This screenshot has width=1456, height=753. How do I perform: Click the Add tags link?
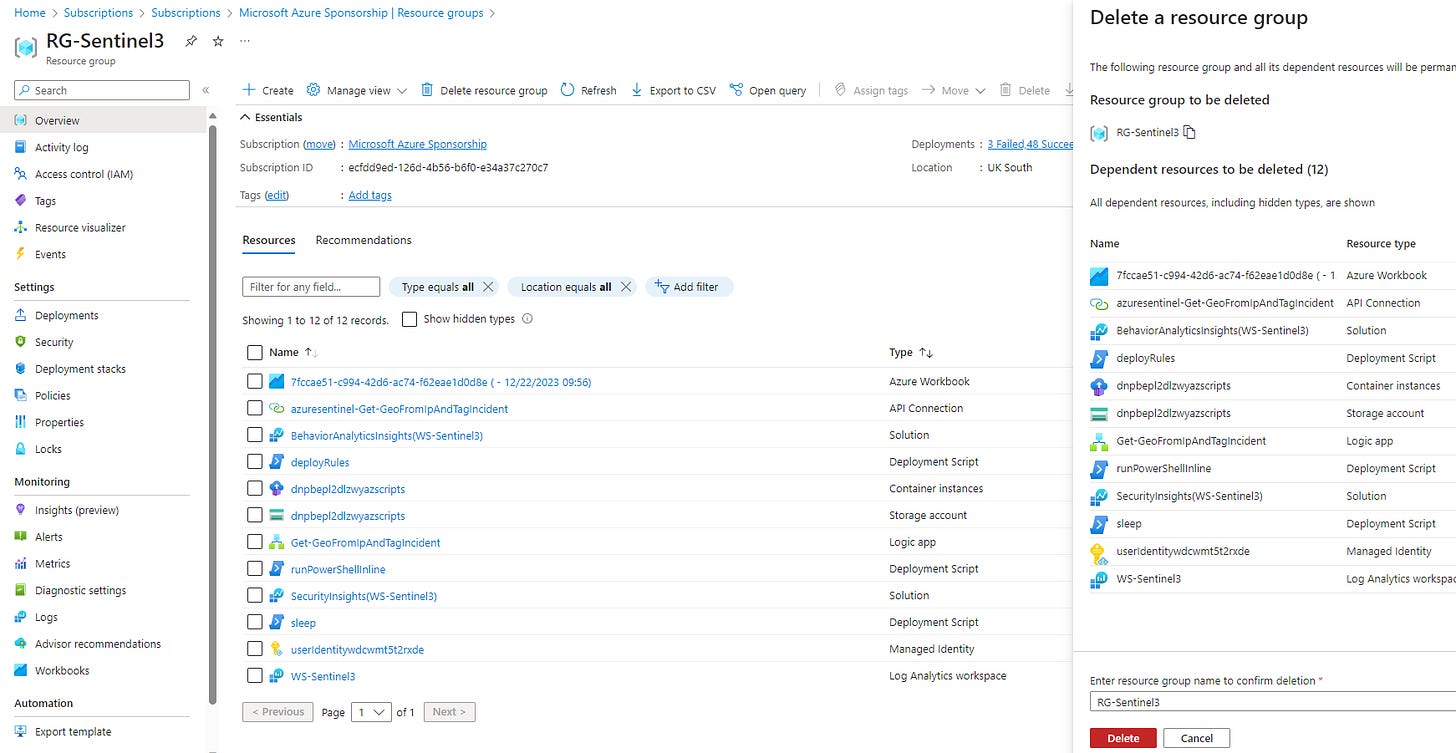[370, 195]
